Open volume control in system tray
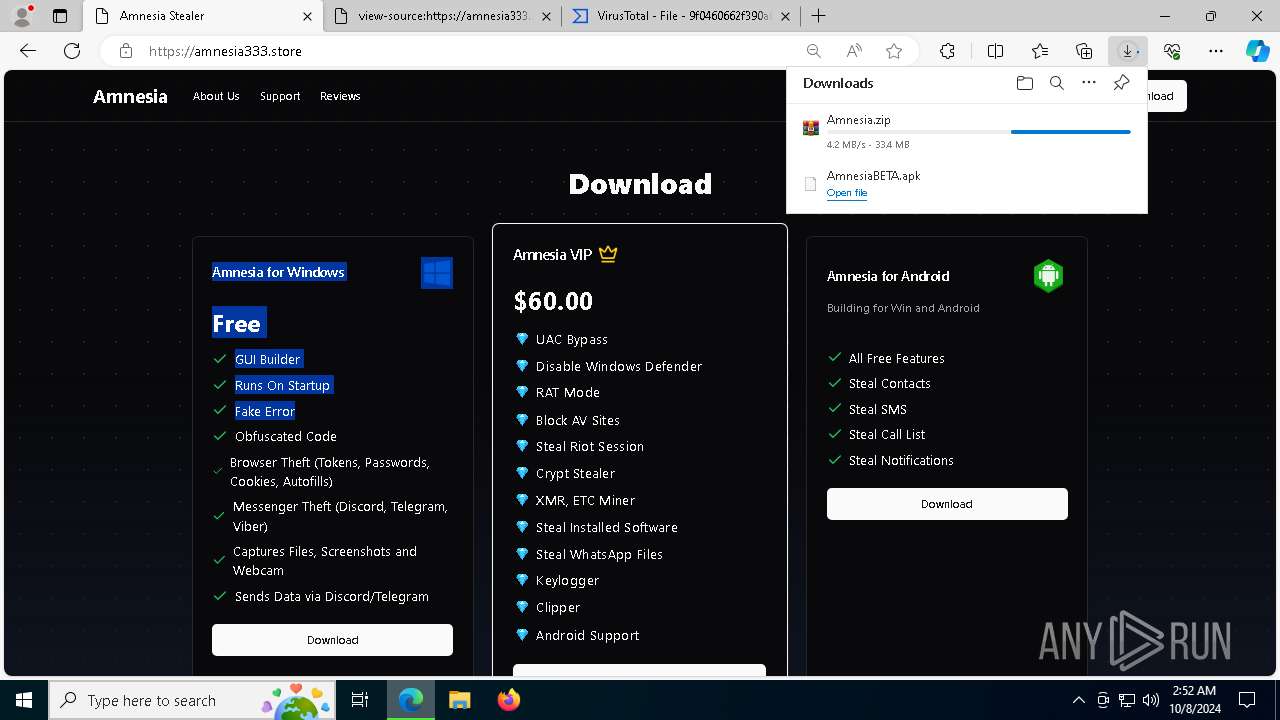Viewport: 1280px width, 720px height. coord(1151,700)
